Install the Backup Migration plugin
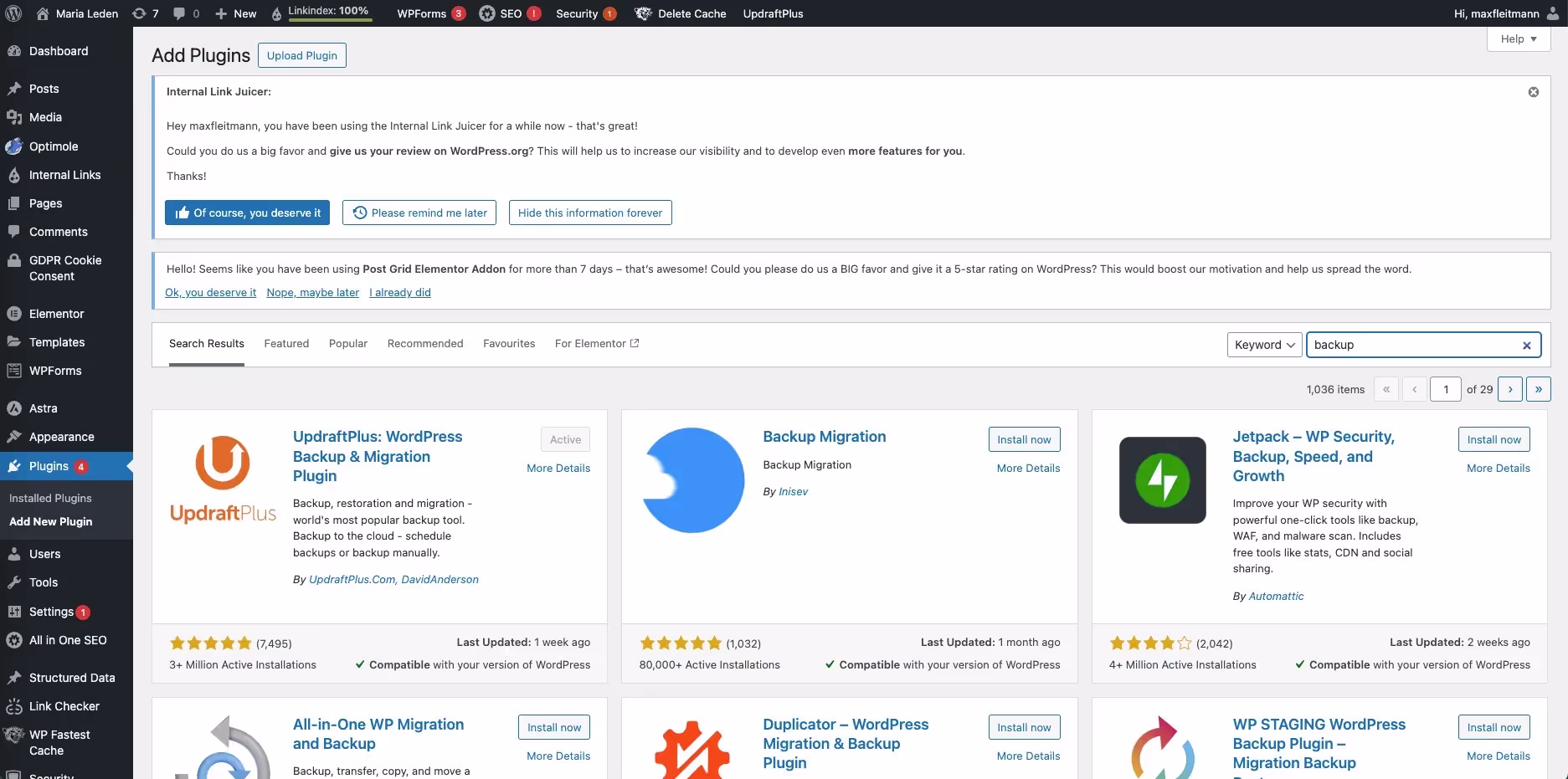This screenshot has height=779, width=1568. tap(1024, 439)
